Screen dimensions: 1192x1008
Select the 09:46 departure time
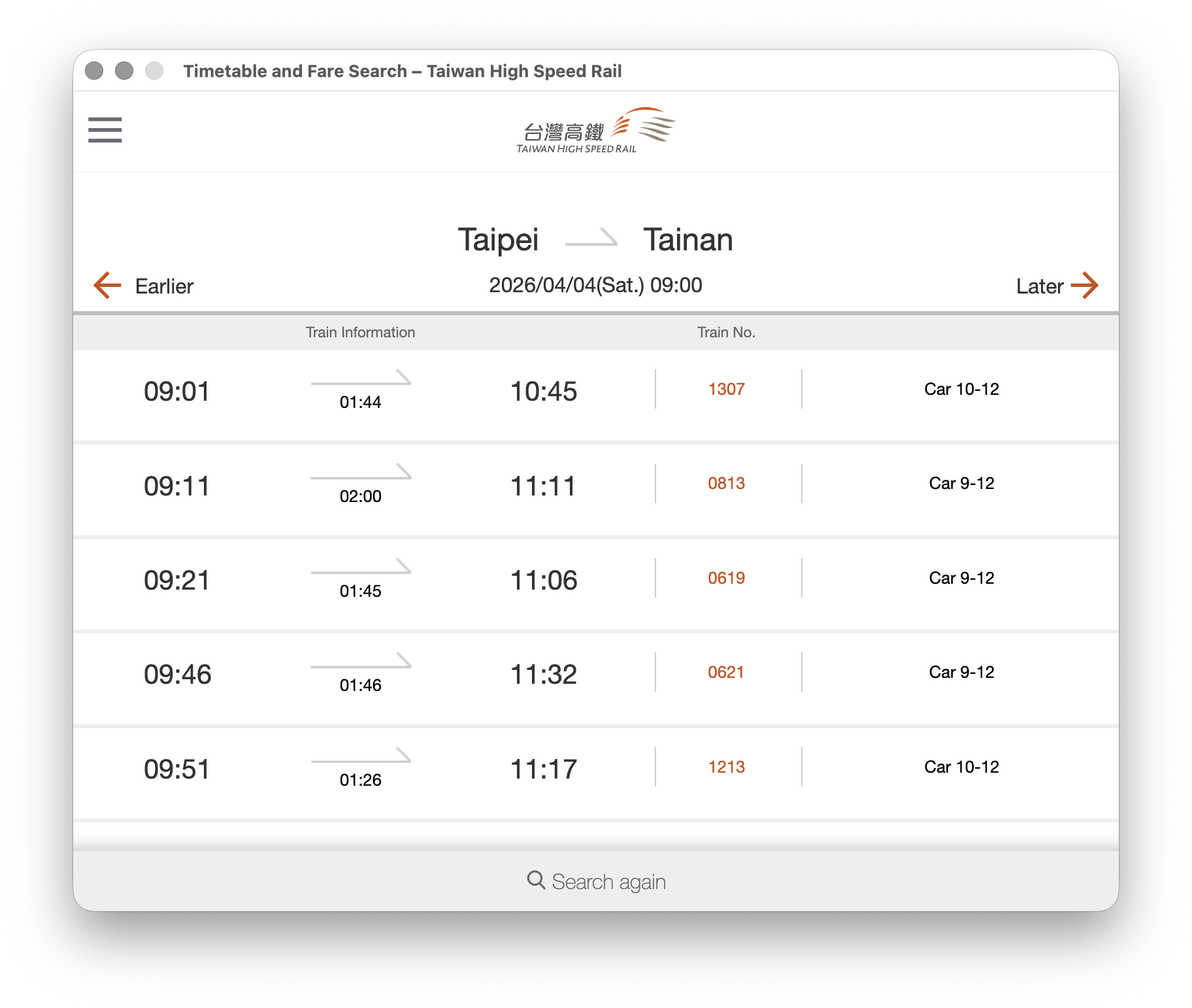click(x=178, y=675)
